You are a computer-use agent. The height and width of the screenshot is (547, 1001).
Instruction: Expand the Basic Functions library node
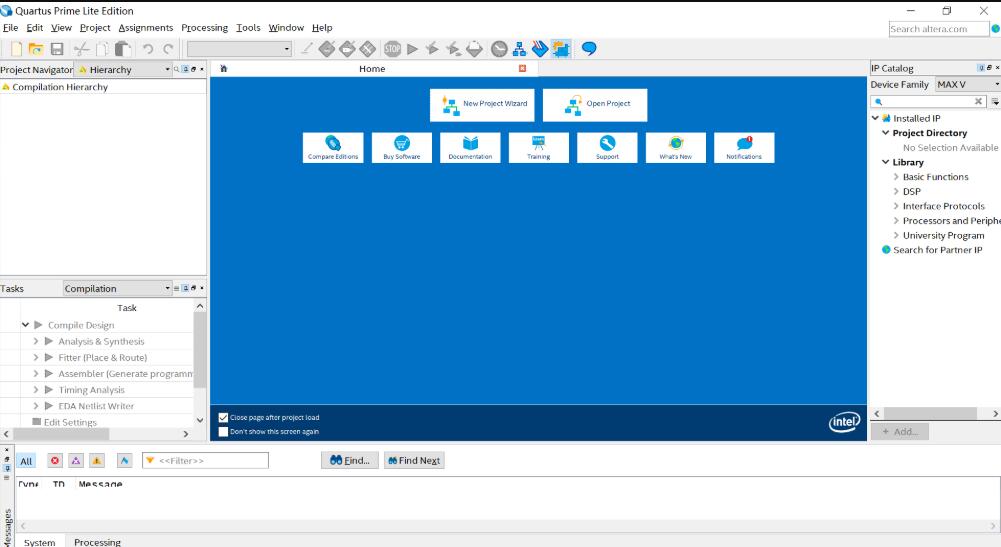[x=896, y=177]
